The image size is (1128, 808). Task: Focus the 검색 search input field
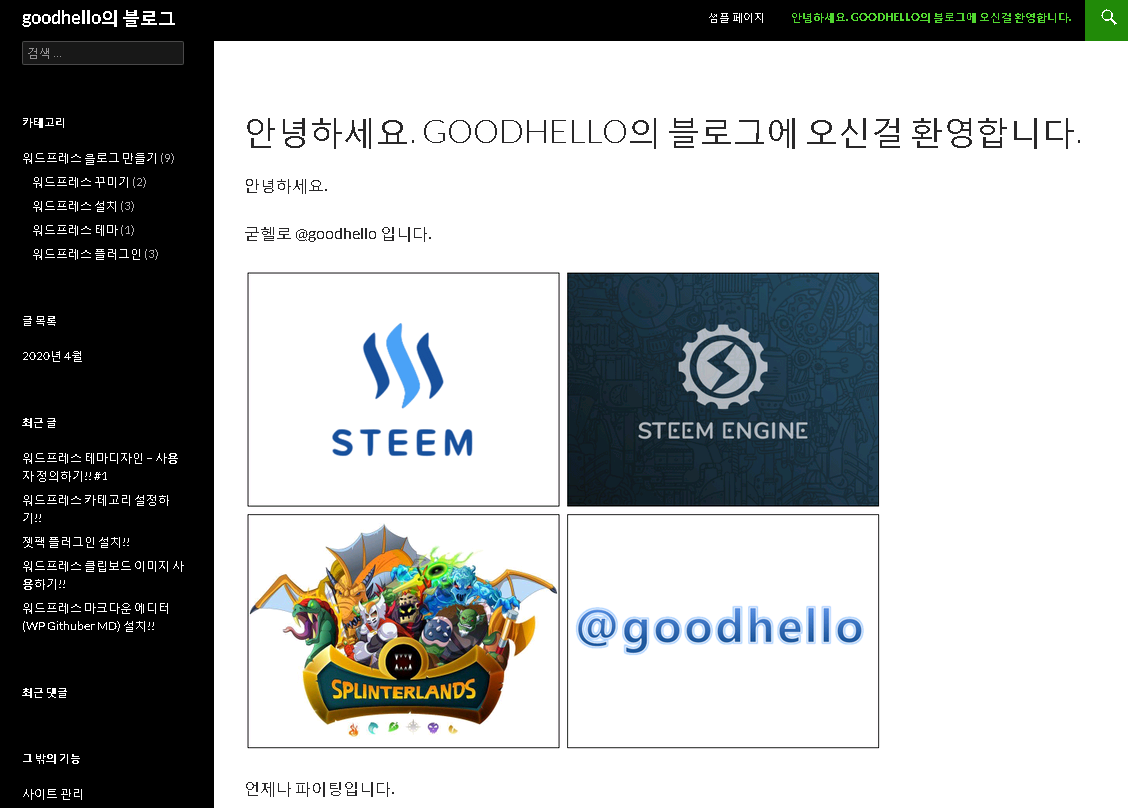click(x=103, y=53)
